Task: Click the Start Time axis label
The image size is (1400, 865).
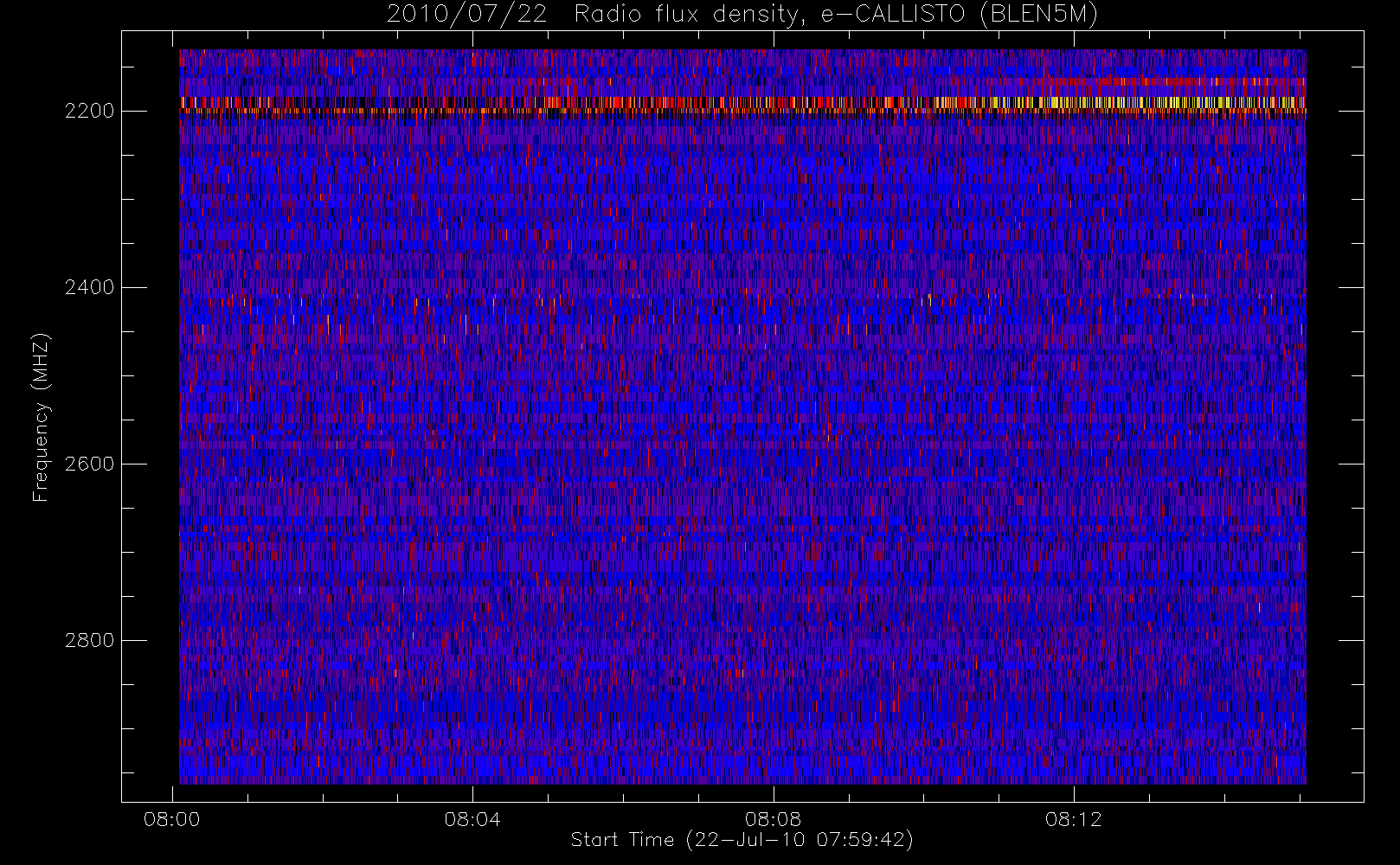Action: click(742, 840)
